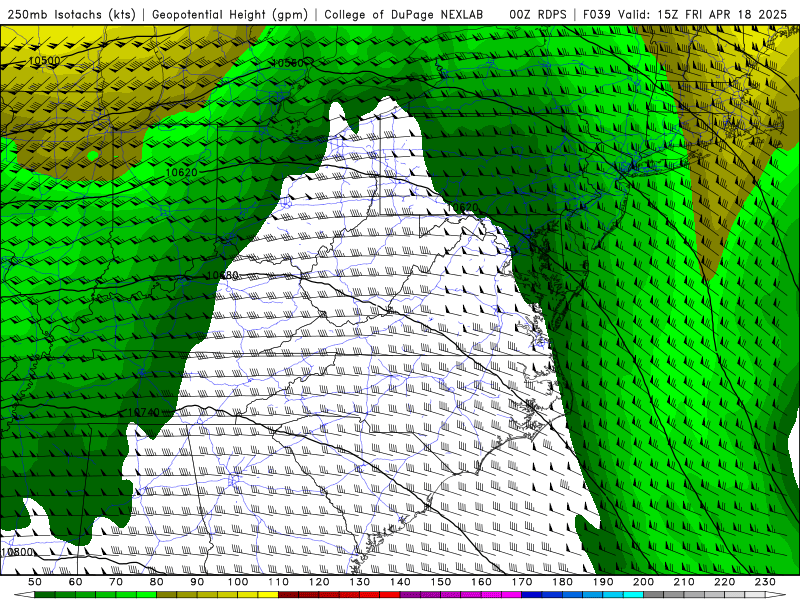Click the 220 value on the color scale

tap(724, 582)
